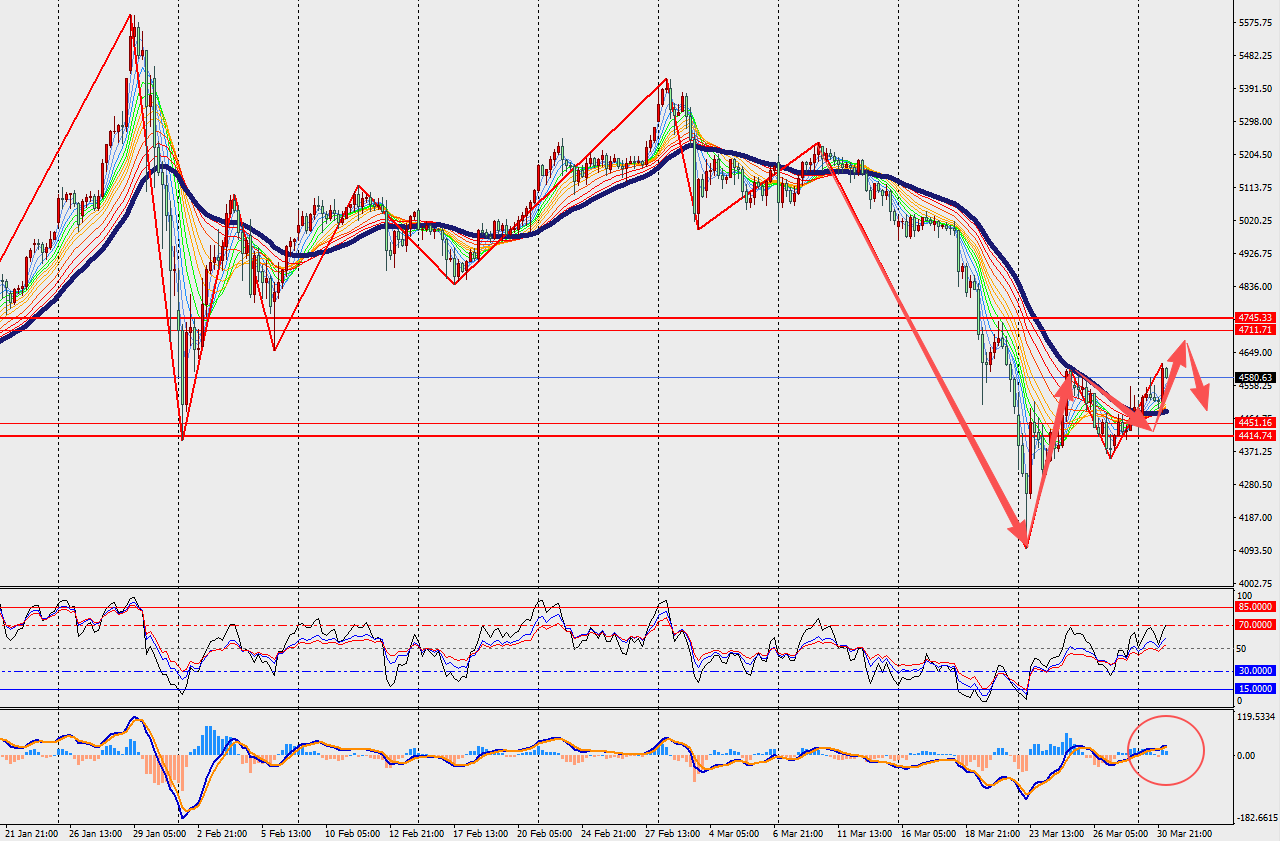The height and width of the screenshot is (841, 1281).
Task: Click the 70.0000 red indicator level label
Action: click(1254, 625)
